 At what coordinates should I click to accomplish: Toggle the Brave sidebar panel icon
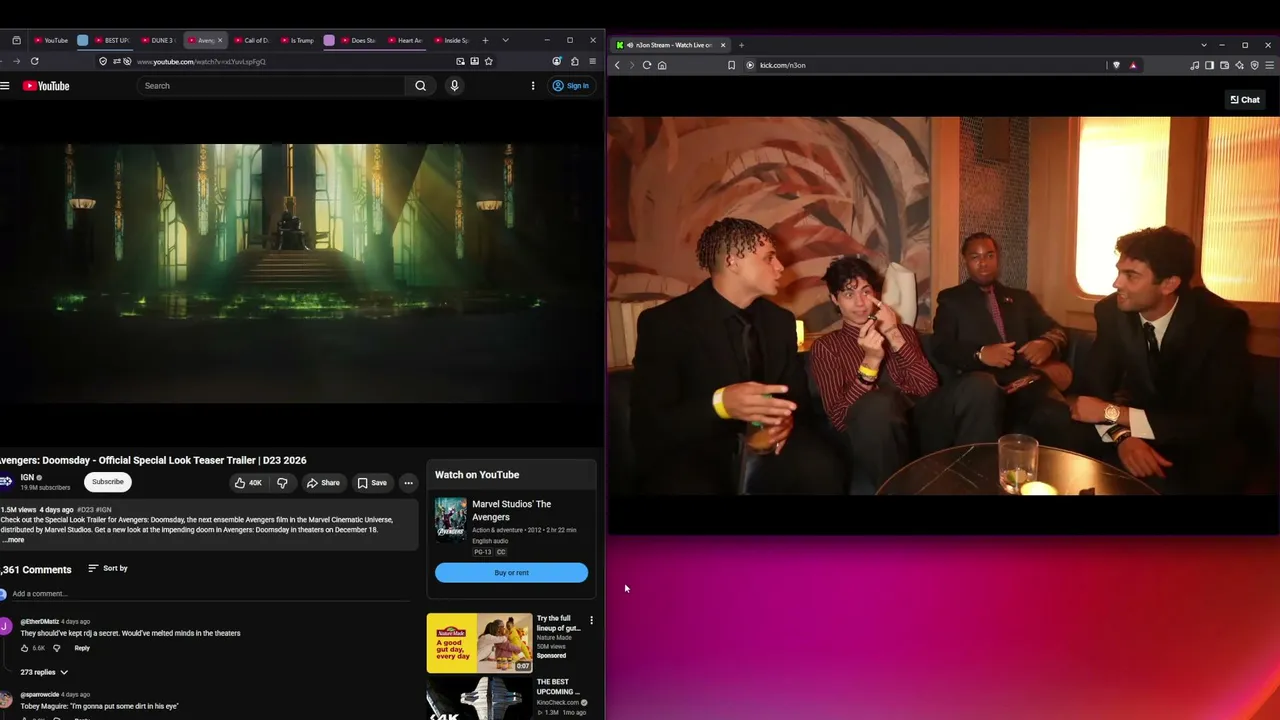[x=1209, y=65]
